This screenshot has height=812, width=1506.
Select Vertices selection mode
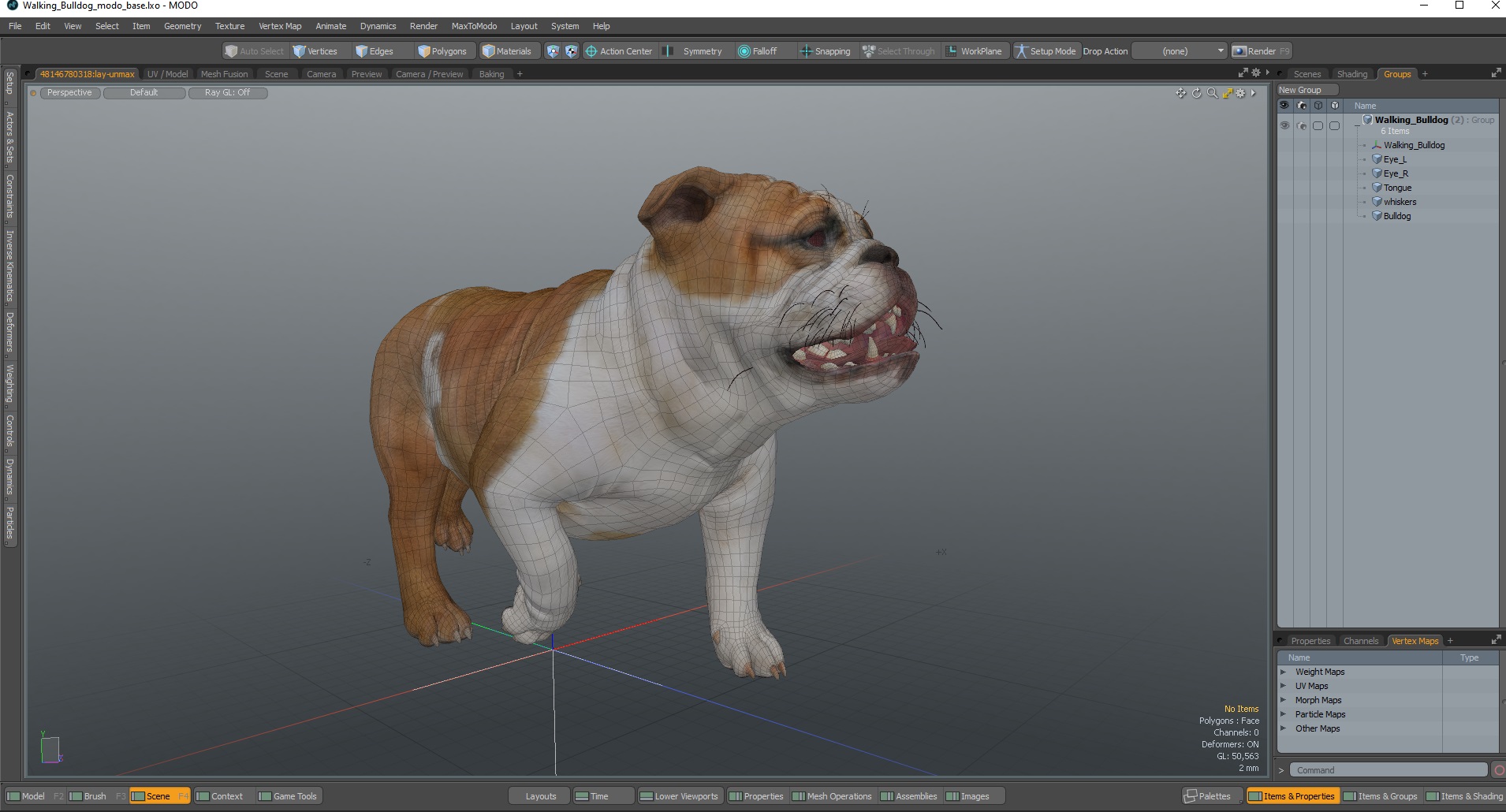(x=315, y=51)
